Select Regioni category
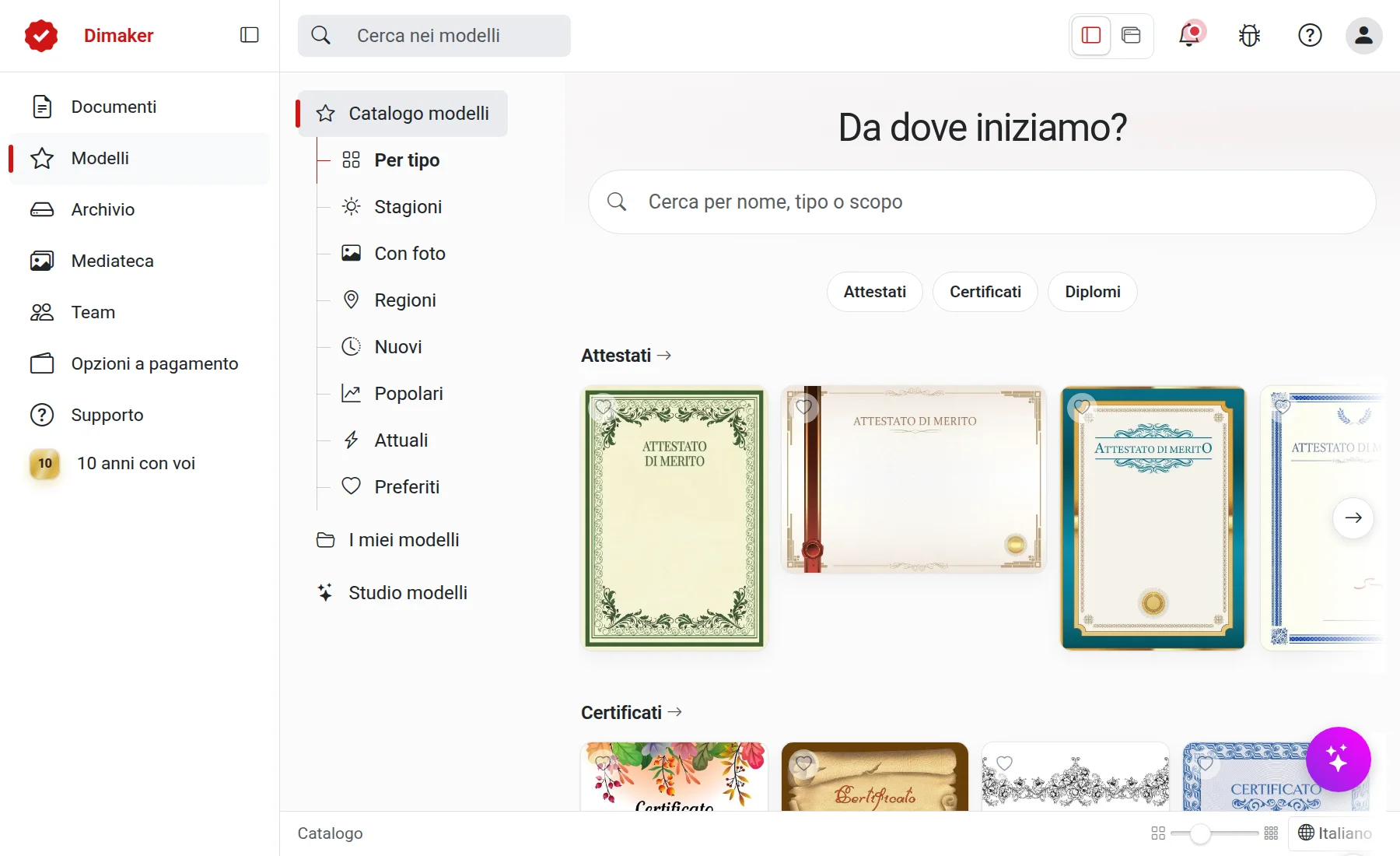Image resolution: width=1400 pixels, height=856 pixels. (390, 300)
